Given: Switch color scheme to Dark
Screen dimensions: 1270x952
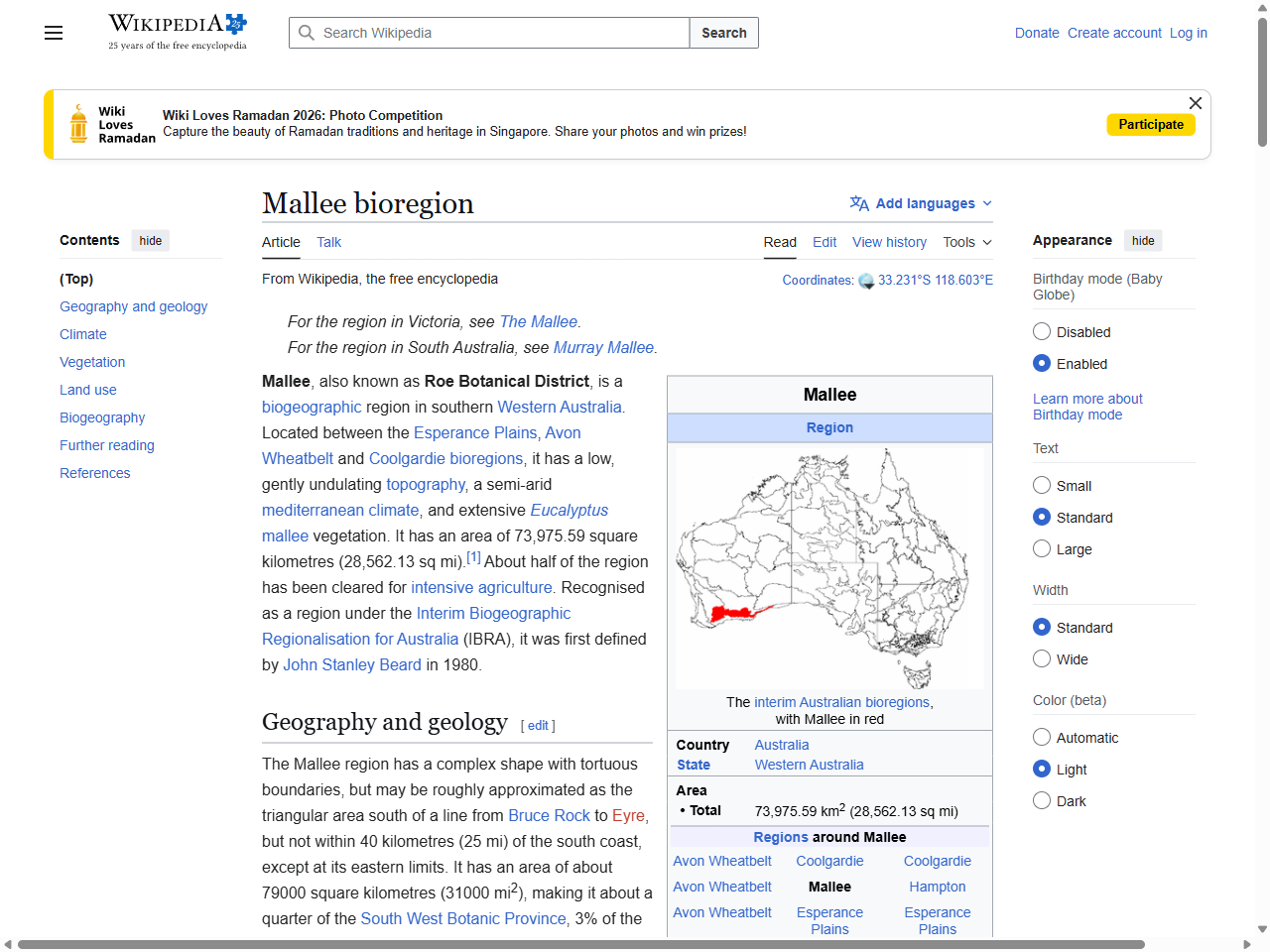Looking at the screenshot, I should (1042, 800).
